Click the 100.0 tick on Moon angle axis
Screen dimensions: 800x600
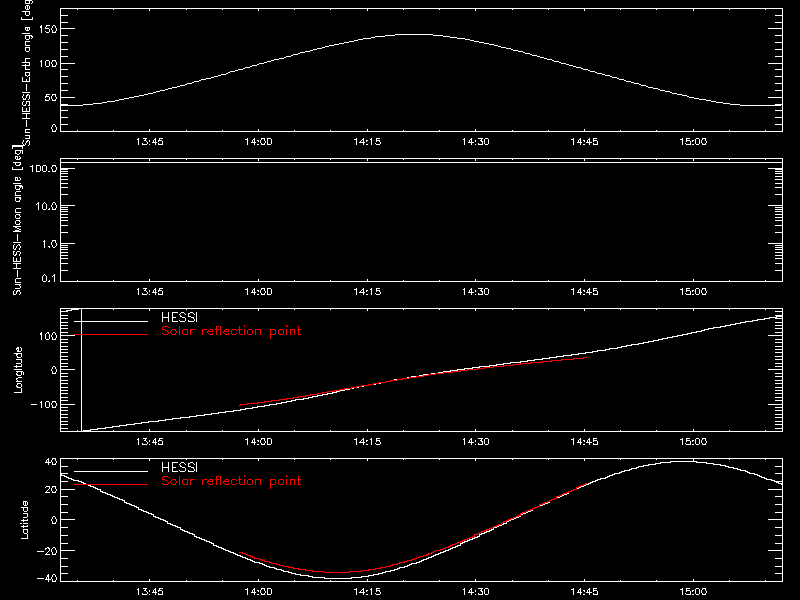43,168
